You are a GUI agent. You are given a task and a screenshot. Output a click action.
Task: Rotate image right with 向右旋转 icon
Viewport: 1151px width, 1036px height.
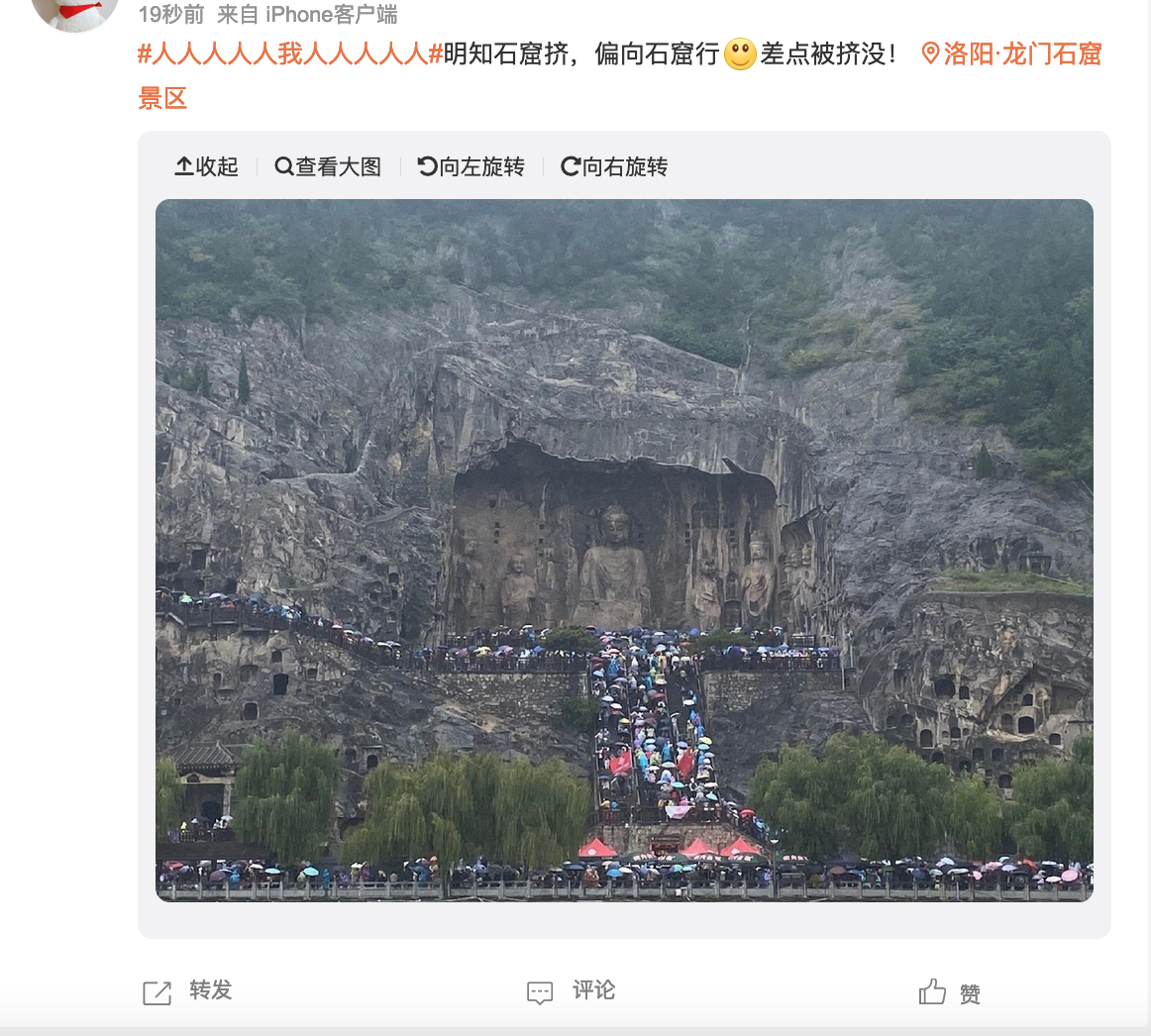[571, 166]
